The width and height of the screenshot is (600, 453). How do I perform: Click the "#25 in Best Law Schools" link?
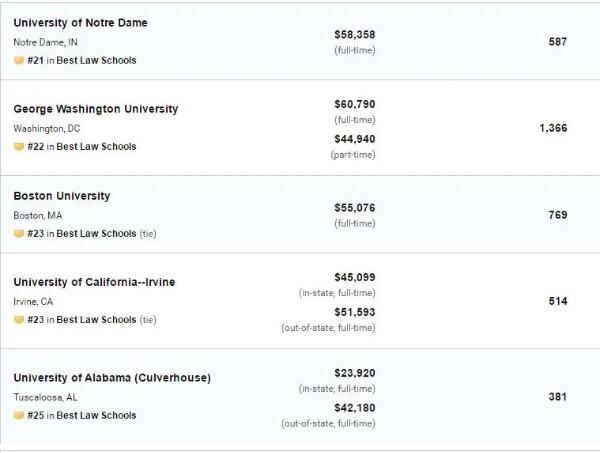[x=82, y=416]
